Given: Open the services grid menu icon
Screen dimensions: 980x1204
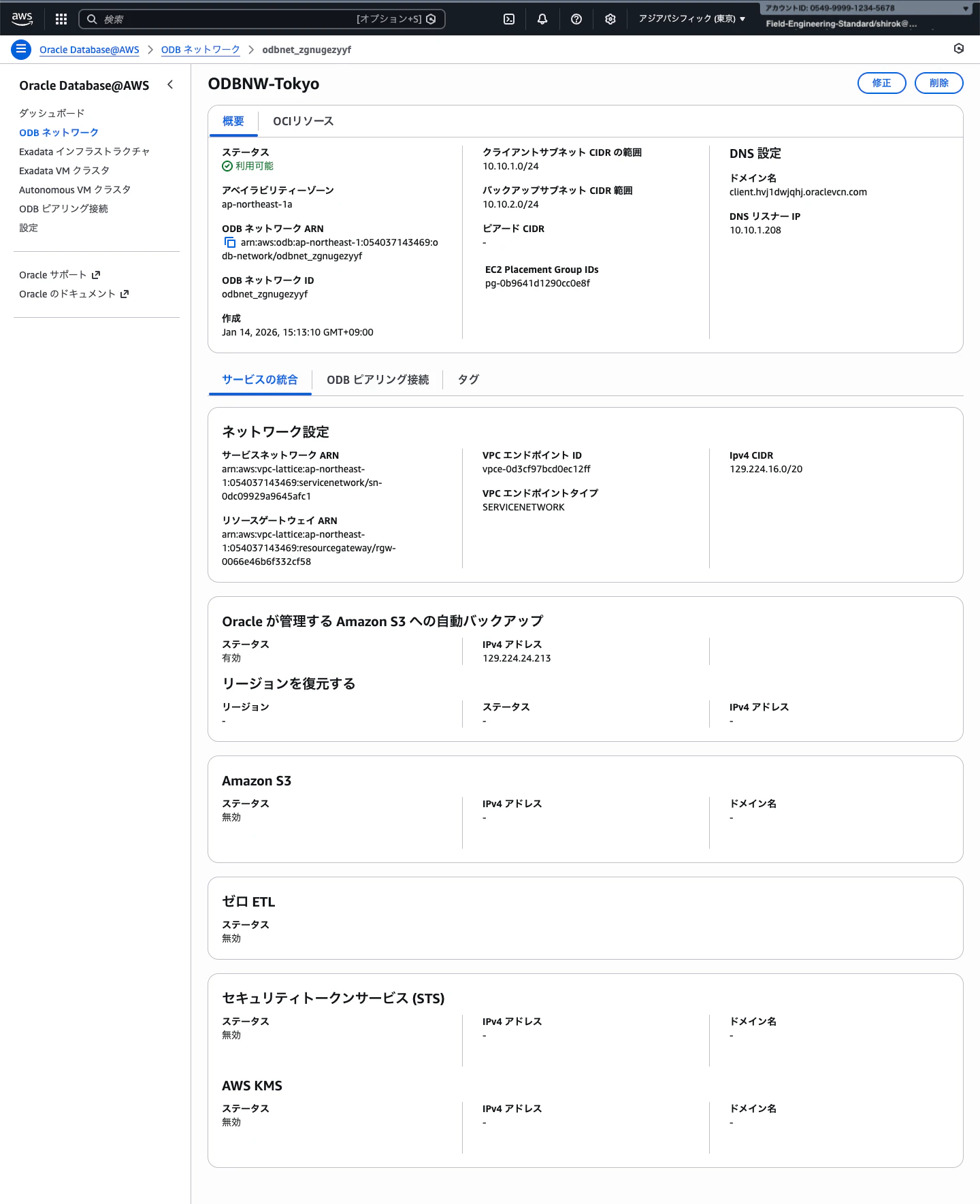Looking at the screenshot, I should (x=61, y=19).
